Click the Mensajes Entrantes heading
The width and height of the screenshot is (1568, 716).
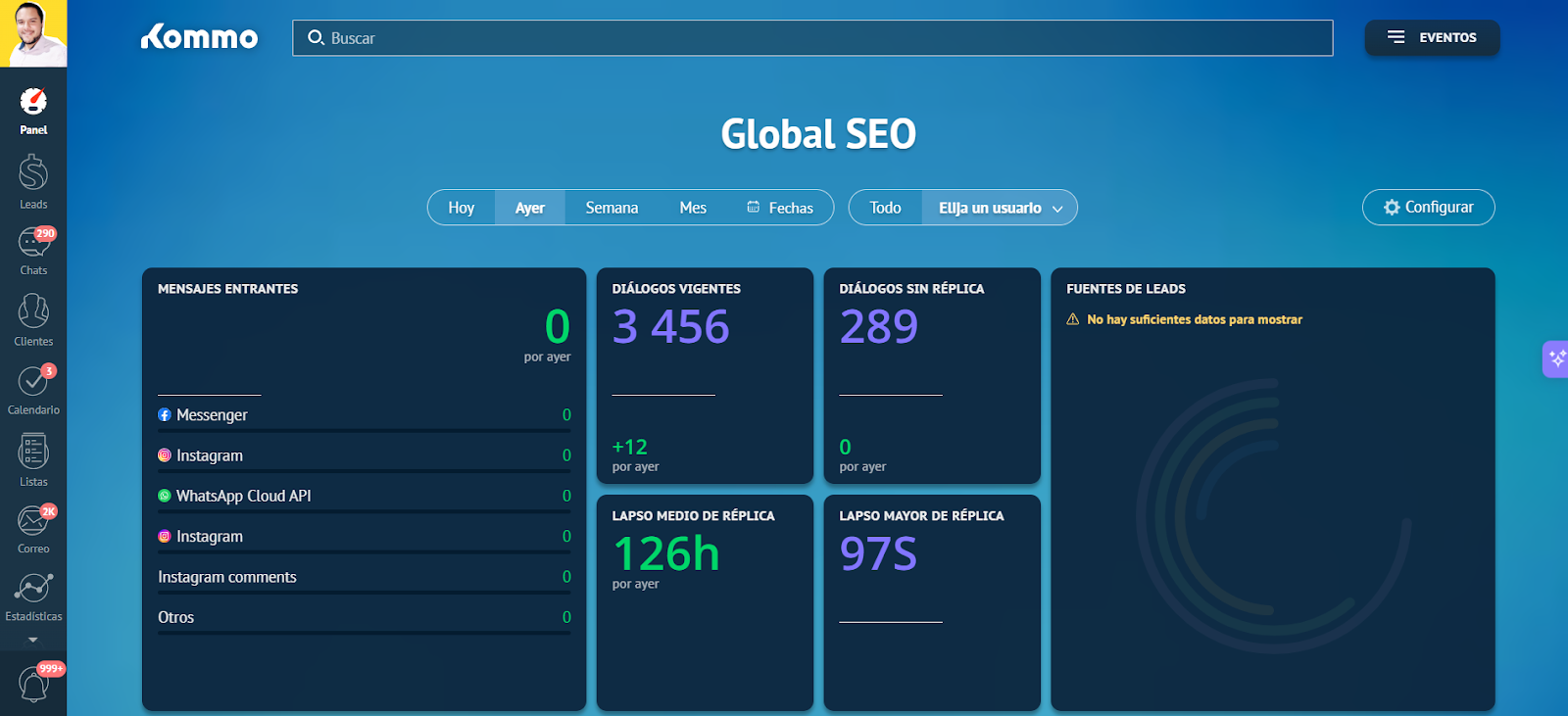[x=228, y=289]
